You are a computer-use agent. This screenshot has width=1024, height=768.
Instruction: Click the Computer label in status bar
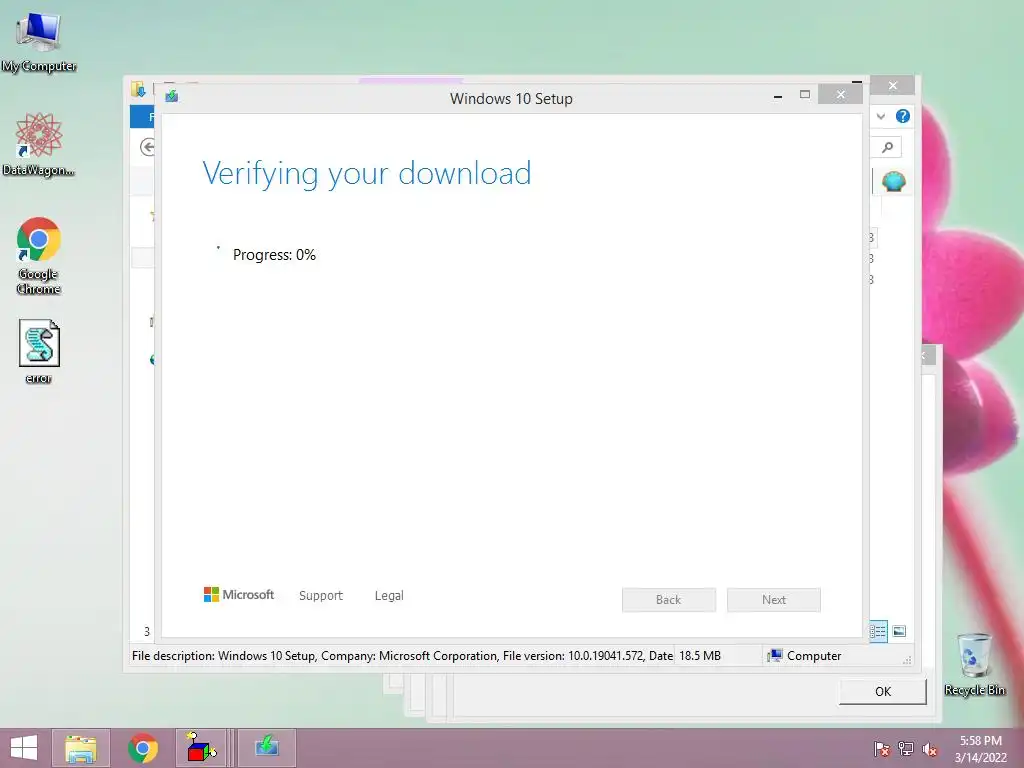click(x=814, y=656)
